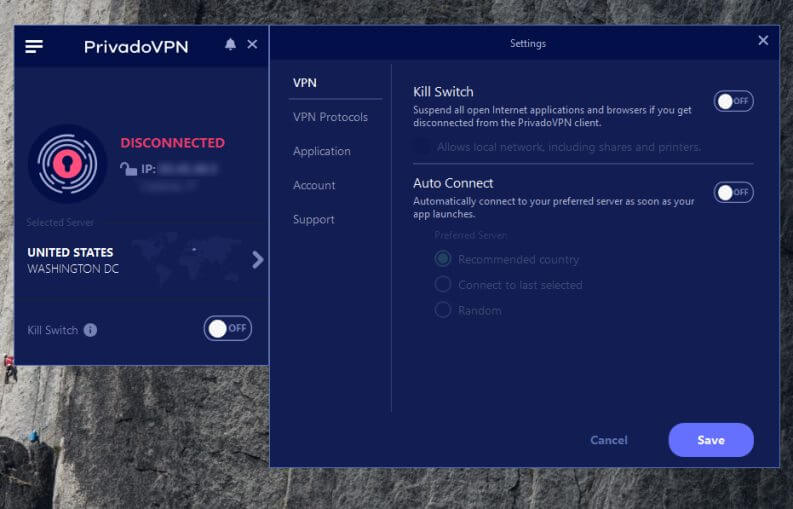Click the fingerprint connect button
793x509 pixels.
pyautogui.click(x=67, y=163)
